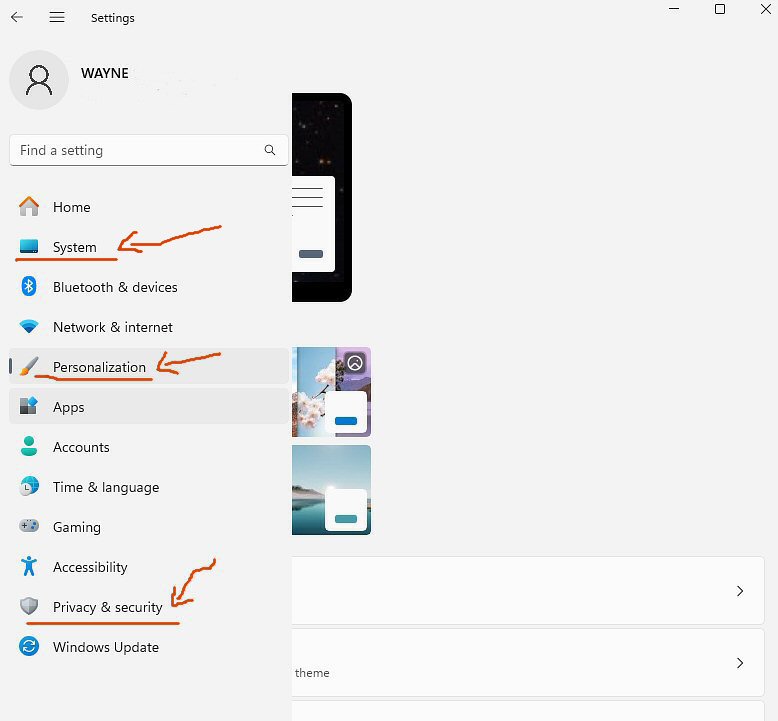
Task: Click the Accessibility figure icon
Action: (x=29, y=566)
